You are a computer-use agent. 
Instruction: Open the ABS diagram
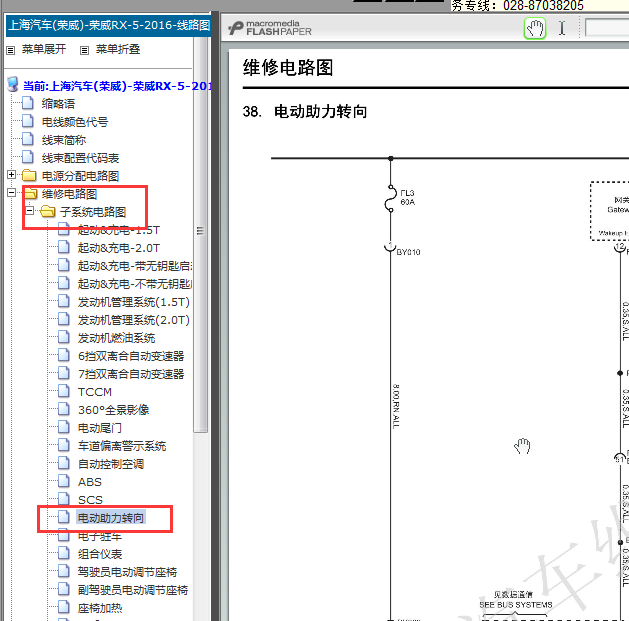click(x=90, y=482)
